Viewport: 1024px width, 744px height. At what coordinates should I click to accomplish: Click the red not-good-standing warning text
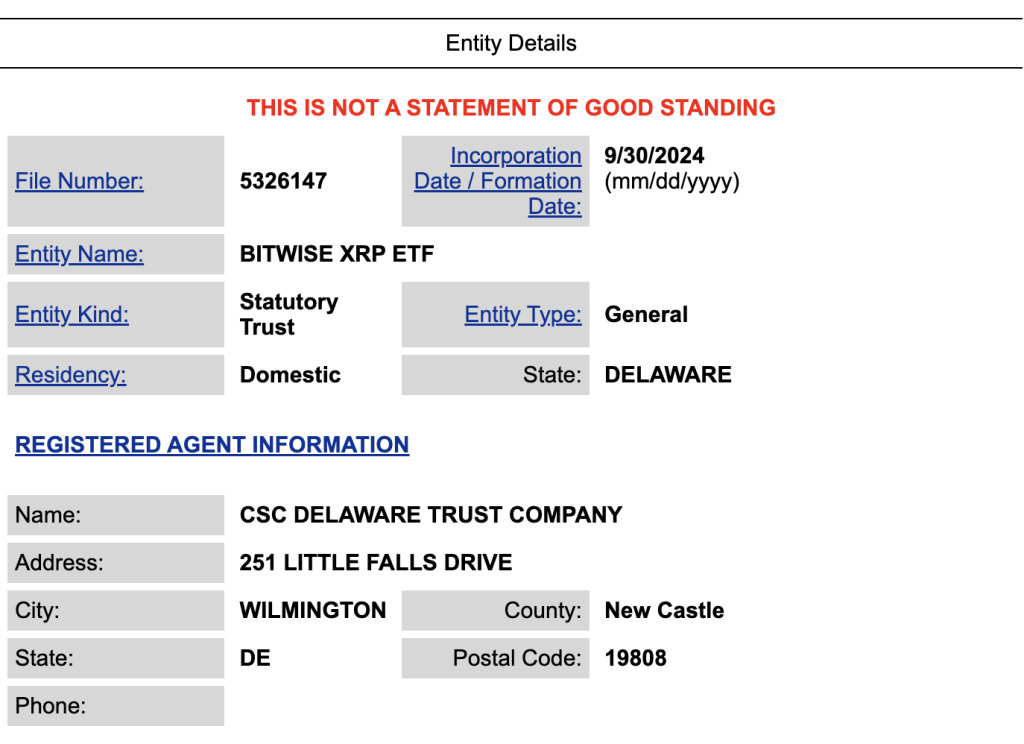pyautogui.click(x=511, y=108)
